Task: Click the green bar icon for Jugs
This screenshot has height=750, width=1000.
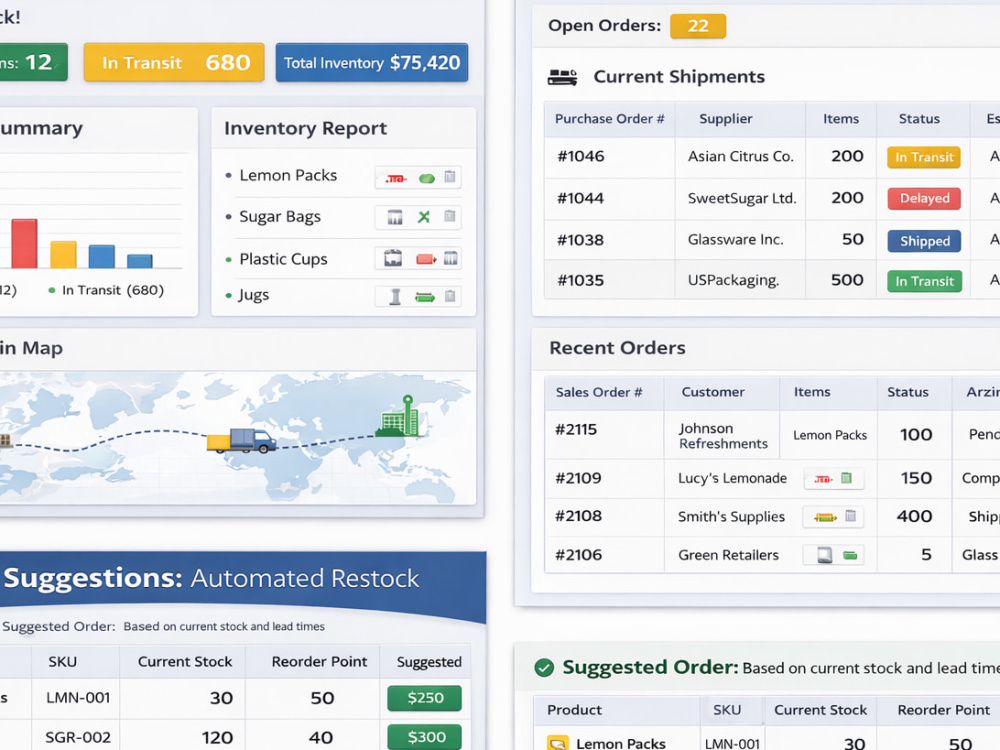Action: click(425, 297)
